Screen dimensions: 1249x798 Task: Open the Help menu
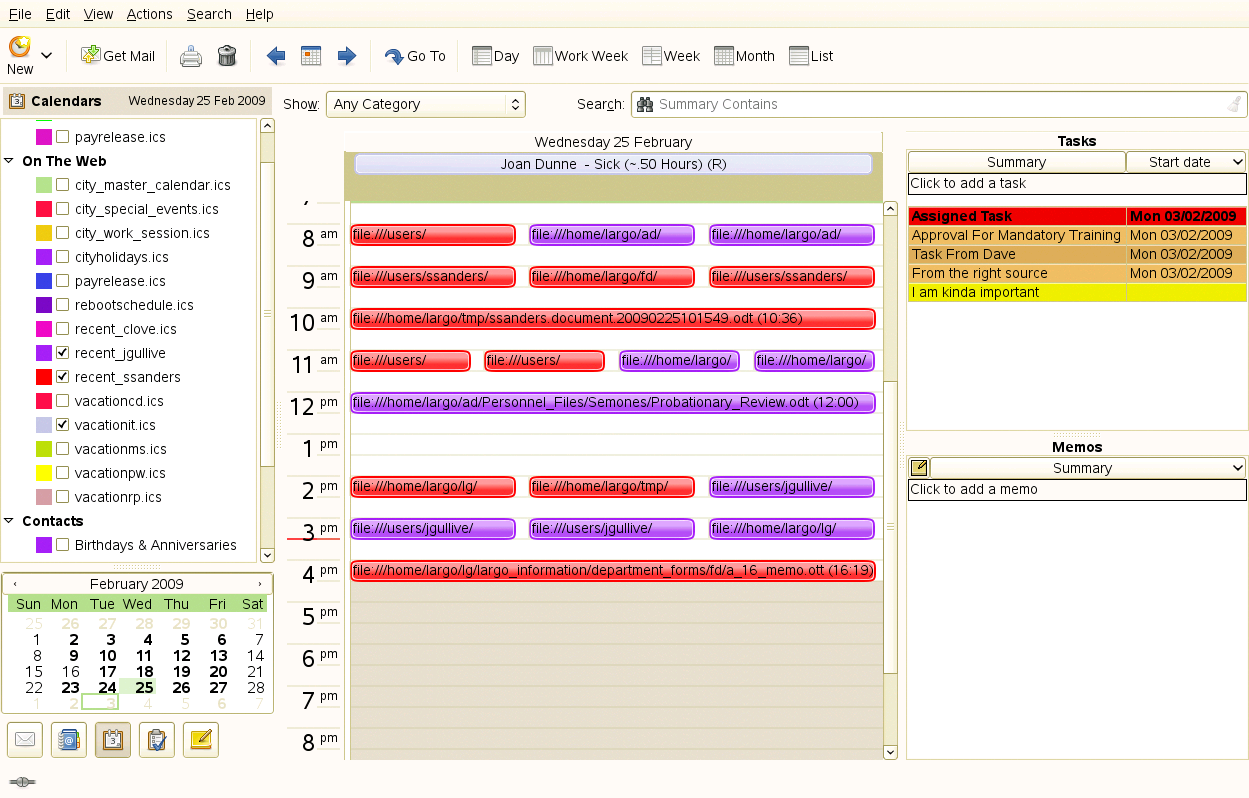pos(259,14)
